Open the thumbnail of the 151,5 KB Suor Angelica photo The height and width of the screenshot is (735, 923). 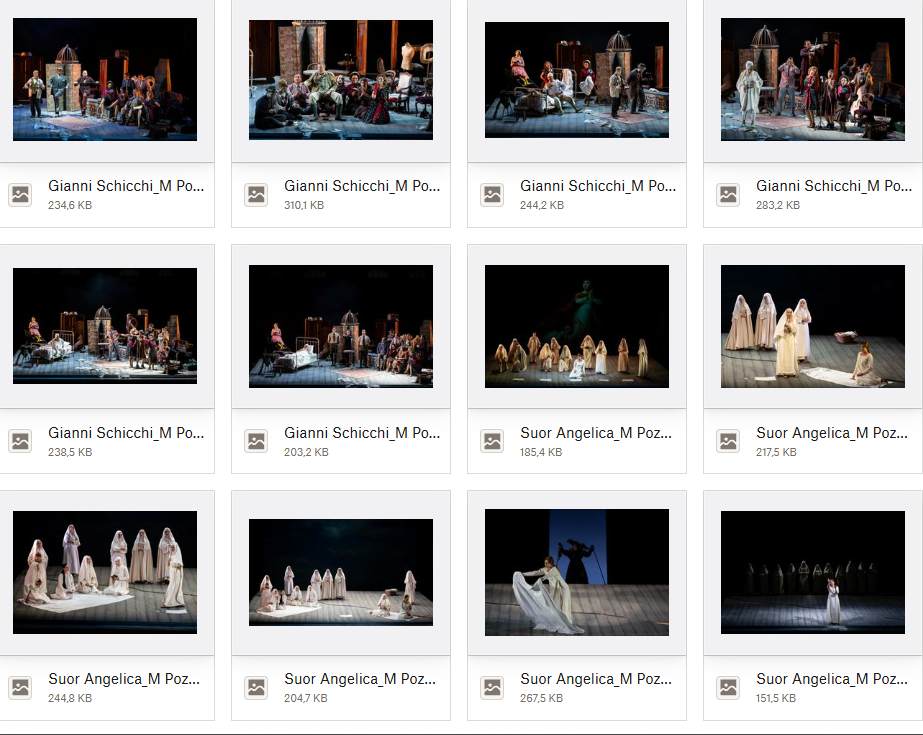813,573
